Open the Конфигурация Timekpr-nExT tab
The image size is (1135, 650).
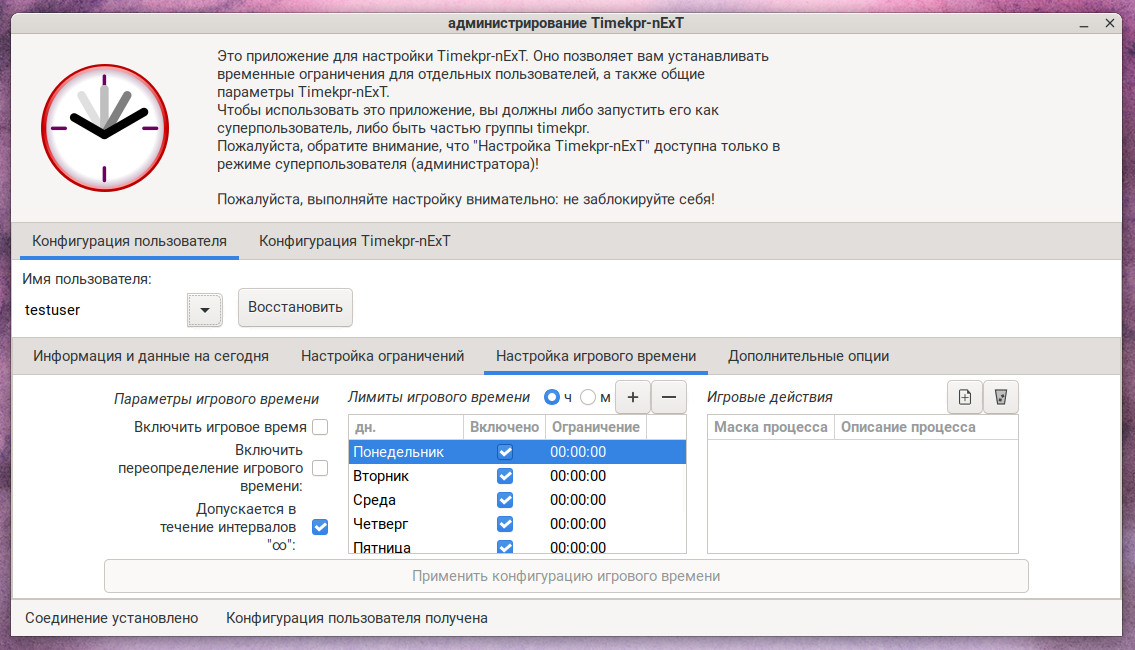[x=354, y=241]
